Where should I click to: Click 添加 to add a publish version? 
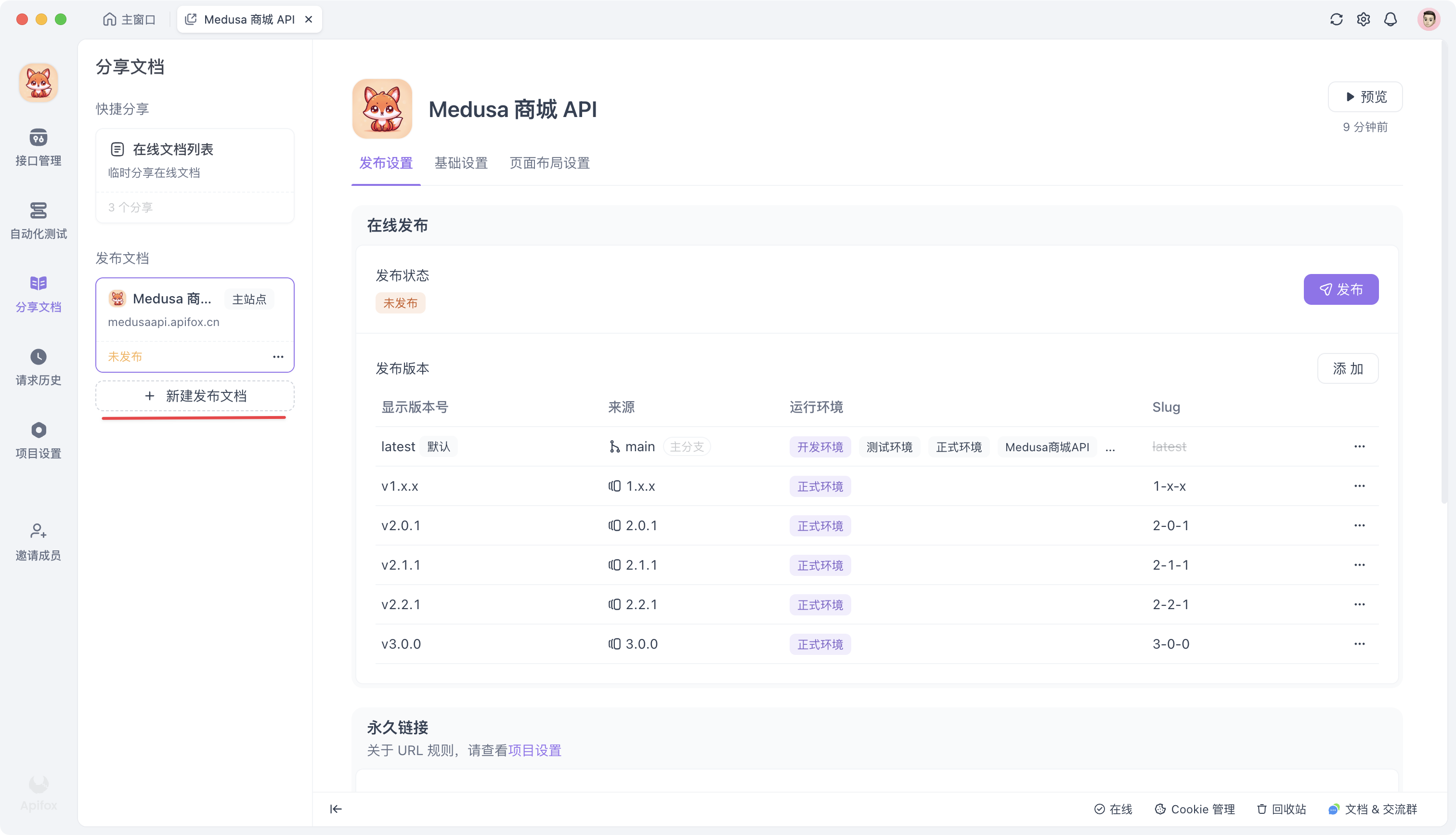point(1348,369)
